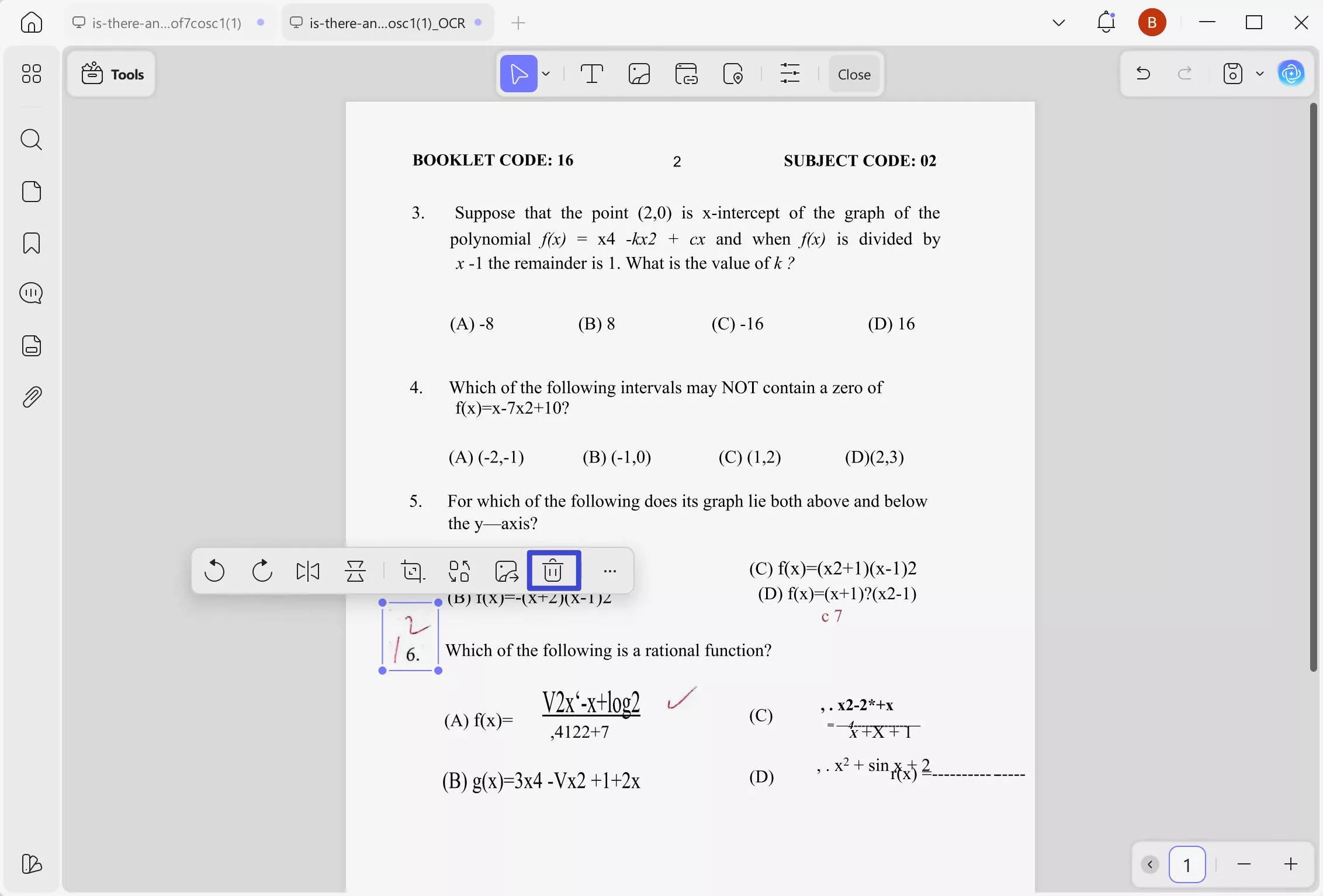Viewport: 1323px width, 896px height.
Task: Open a new tab with plus
Action: pyautogui.click(x=518, y=23)
